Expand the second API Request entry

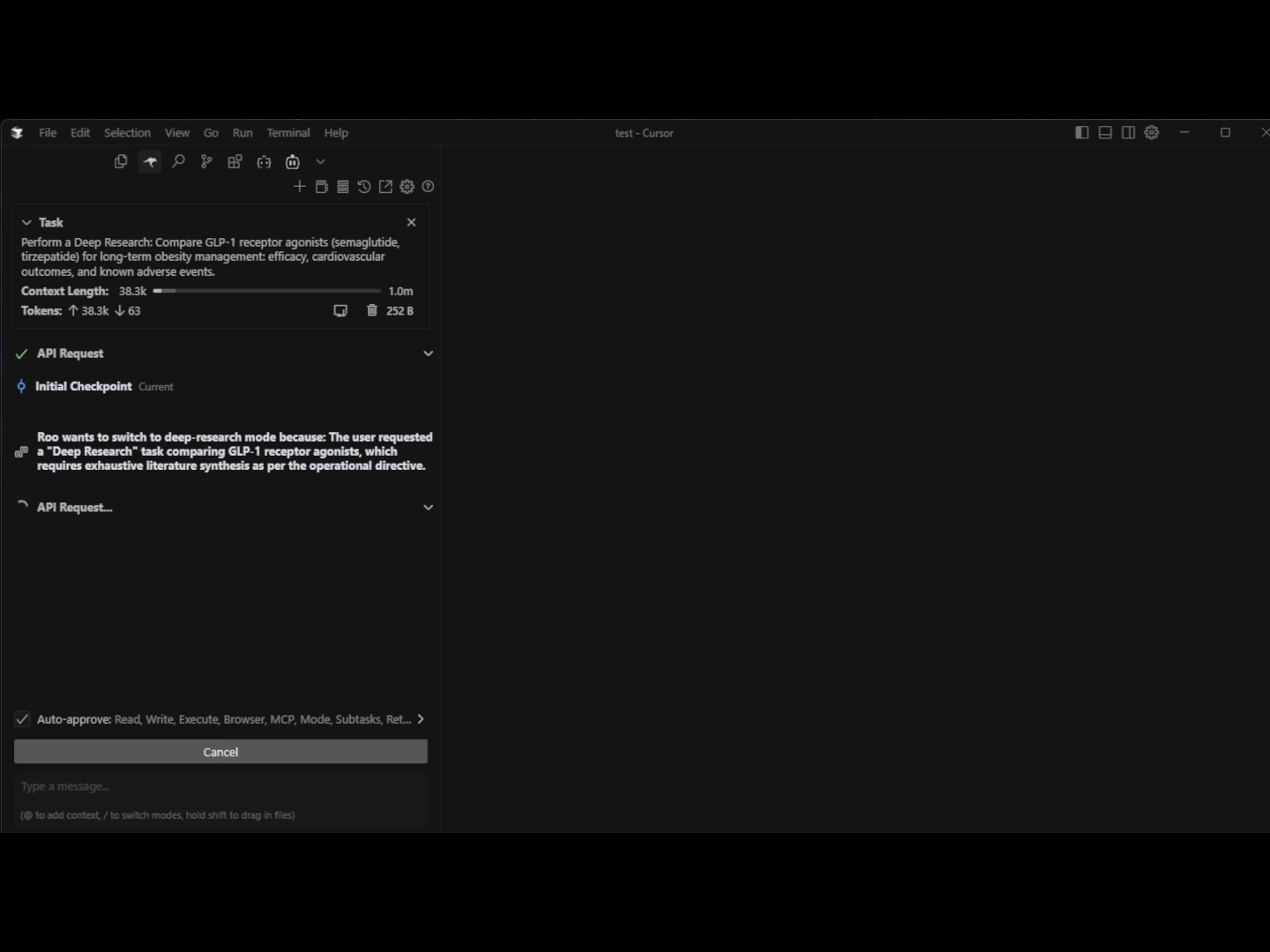click(429, 508)
